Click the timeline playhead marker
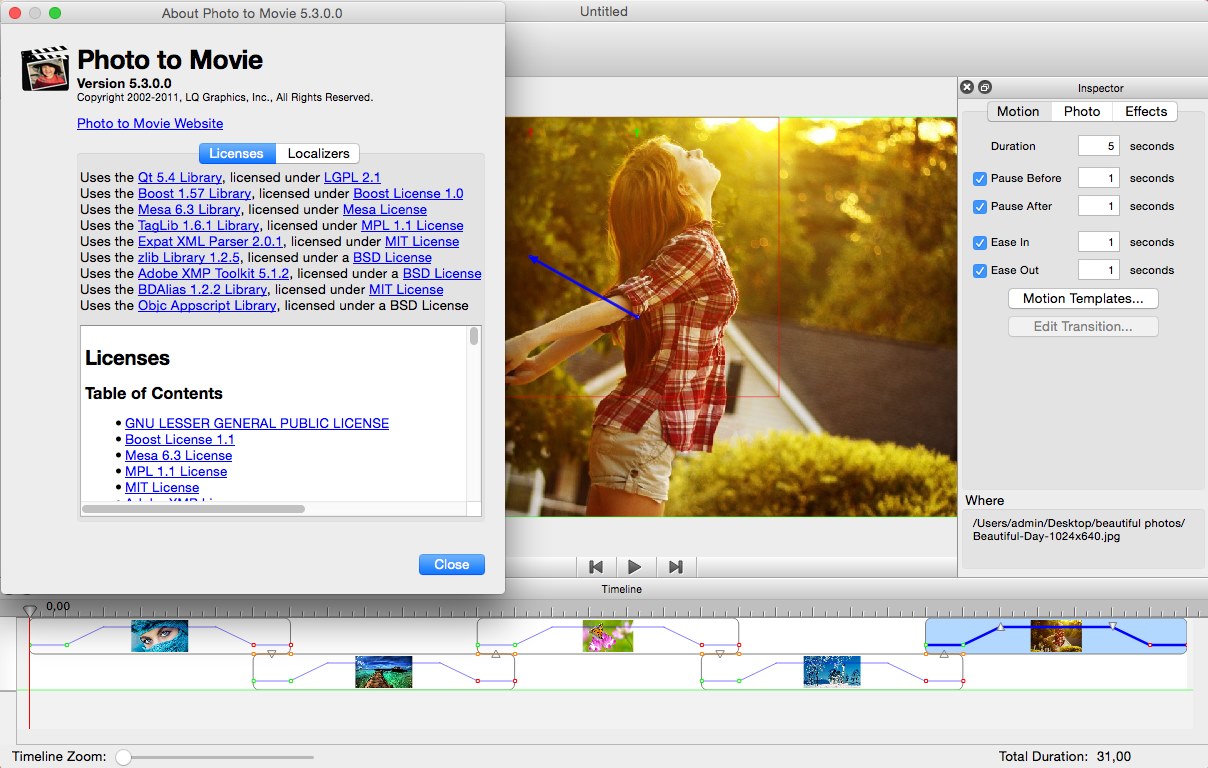 tap(30, 610)
